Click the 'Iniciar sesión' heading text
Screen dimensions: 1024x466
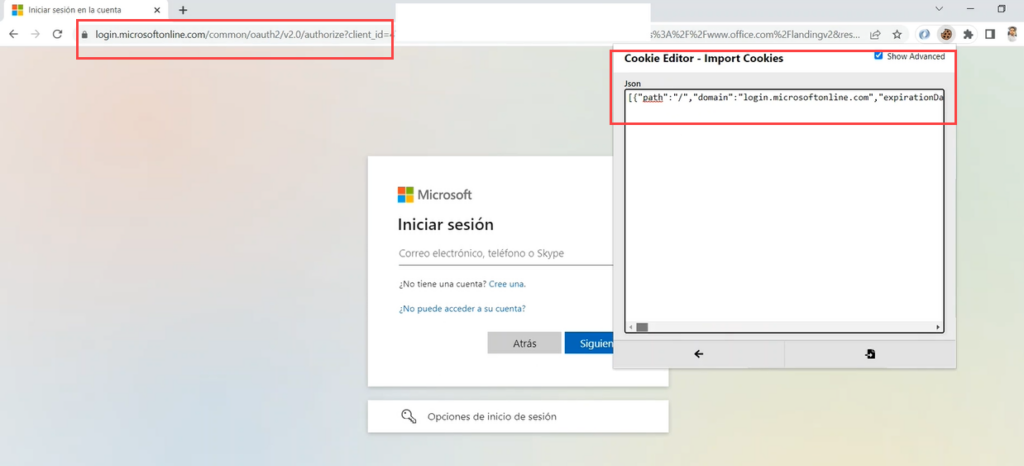tap(445, 225)
